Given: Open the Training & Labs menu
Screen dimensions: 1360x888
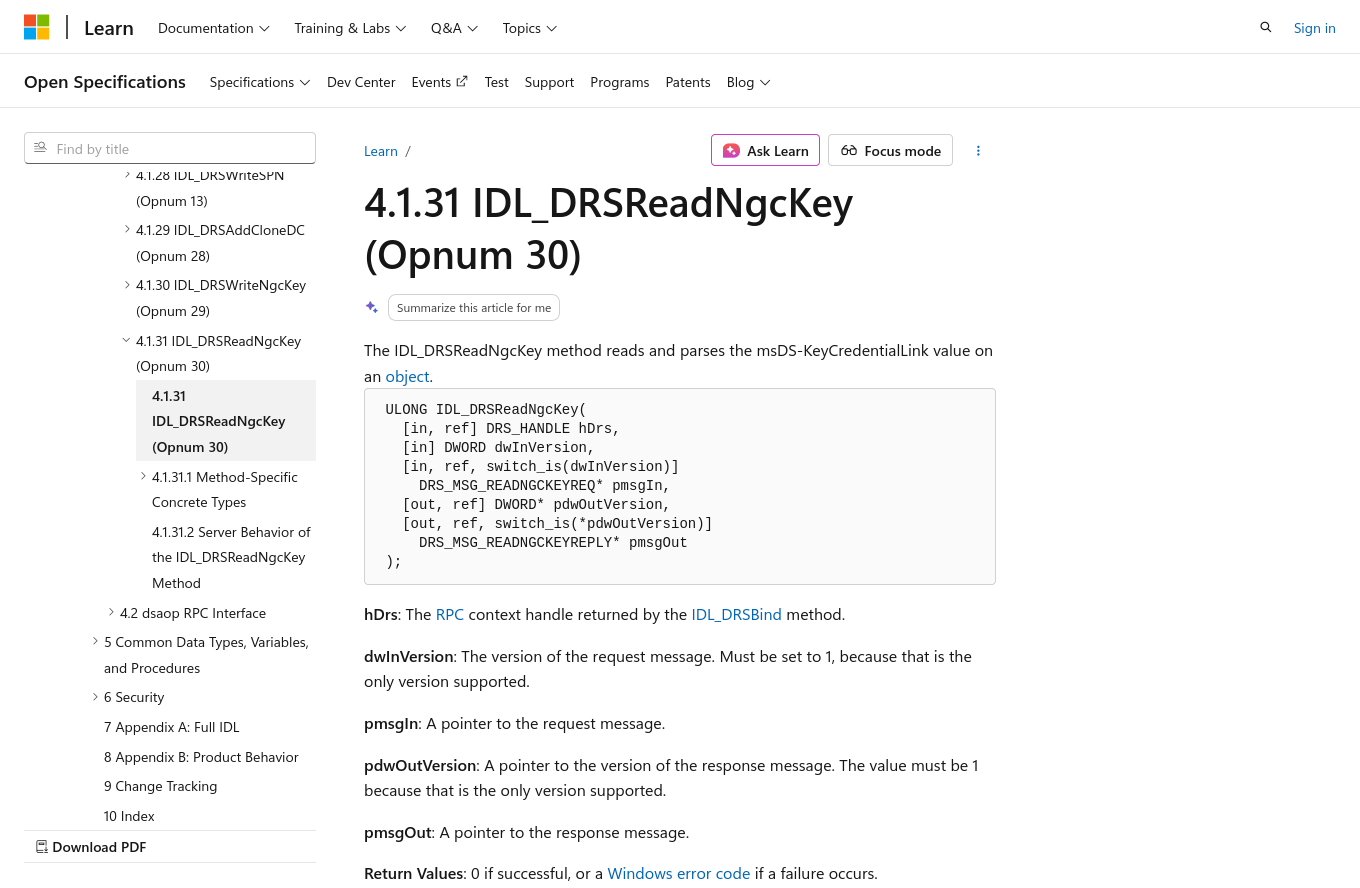Looking at the screenshot, I should coord(350,28).
